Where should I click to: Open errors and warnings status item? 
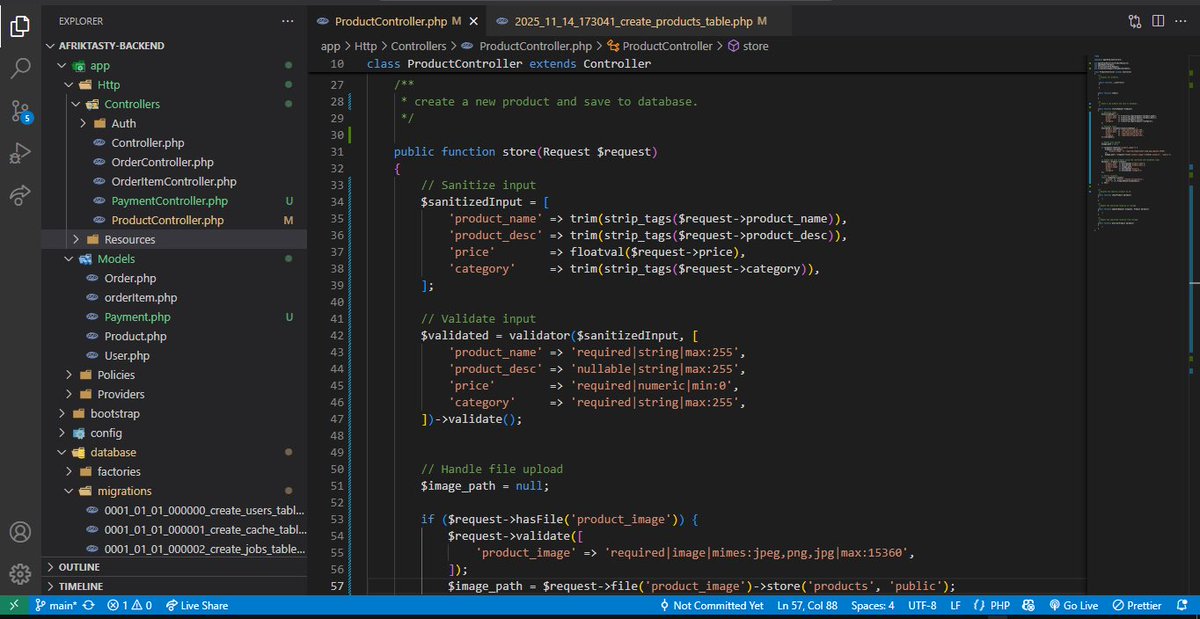[129, 605]
